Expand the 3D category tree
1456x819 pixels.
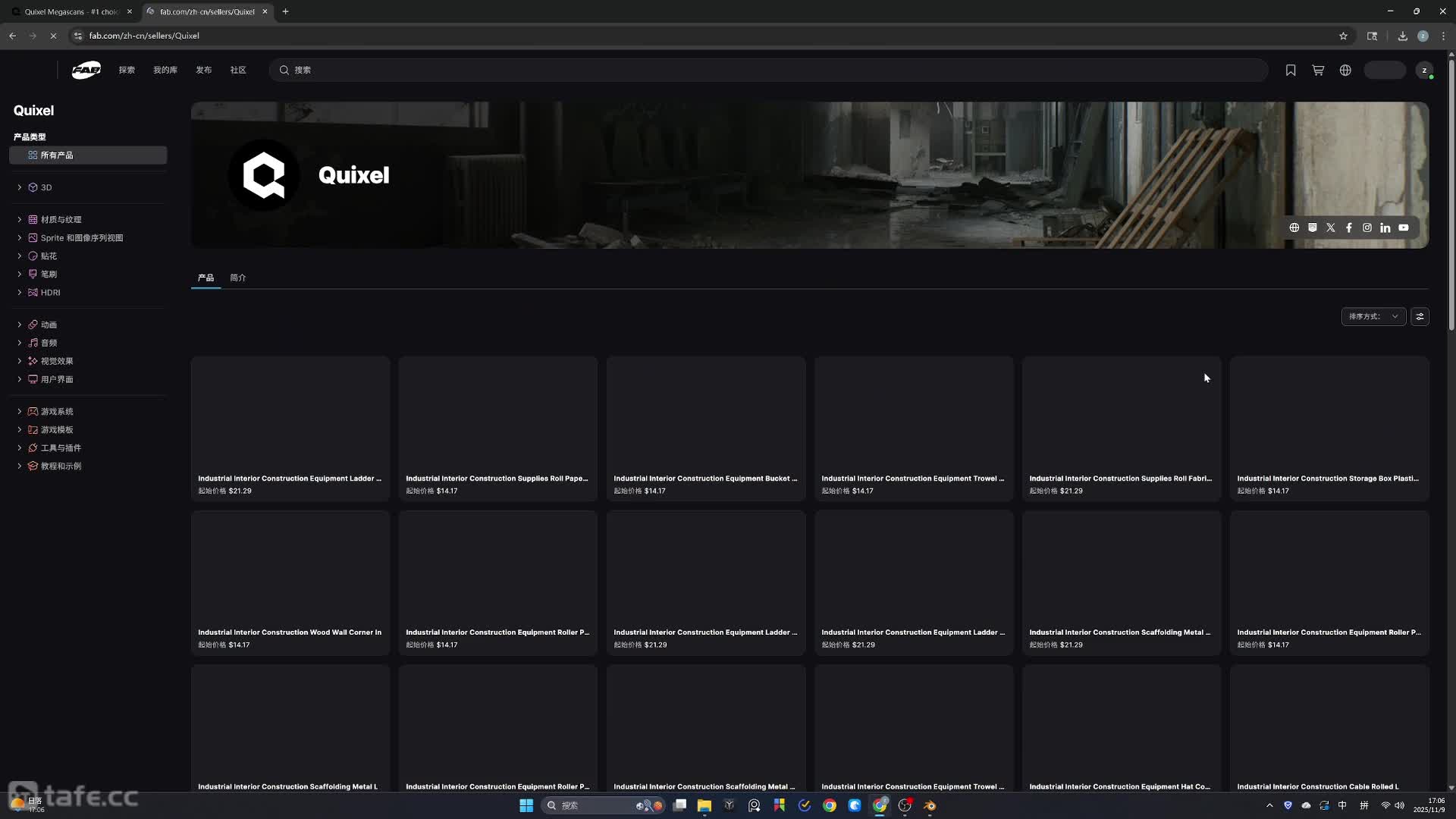20,187
